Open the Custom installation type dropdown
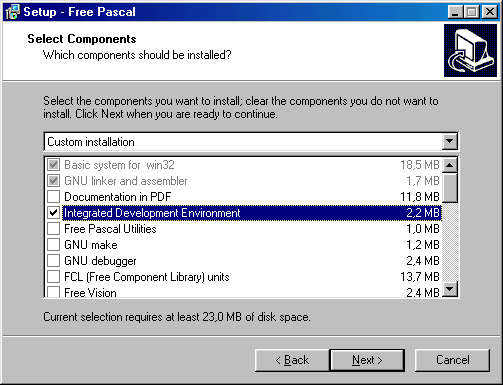The width and height of the screenshot is (503, 385). coord(449,142)
